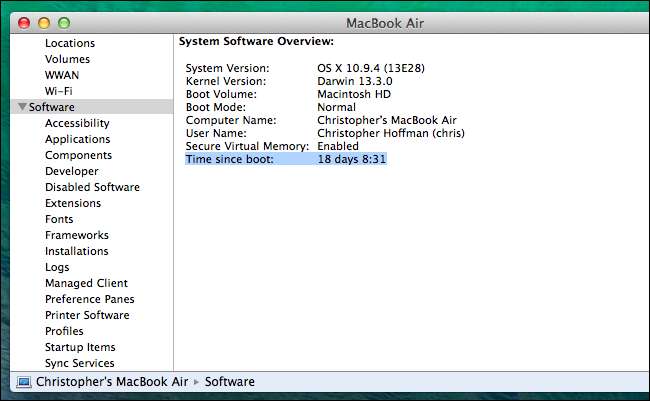Select Frameworks in the sidebar
This screenshot has width=650, height=401.
(77, 235)
